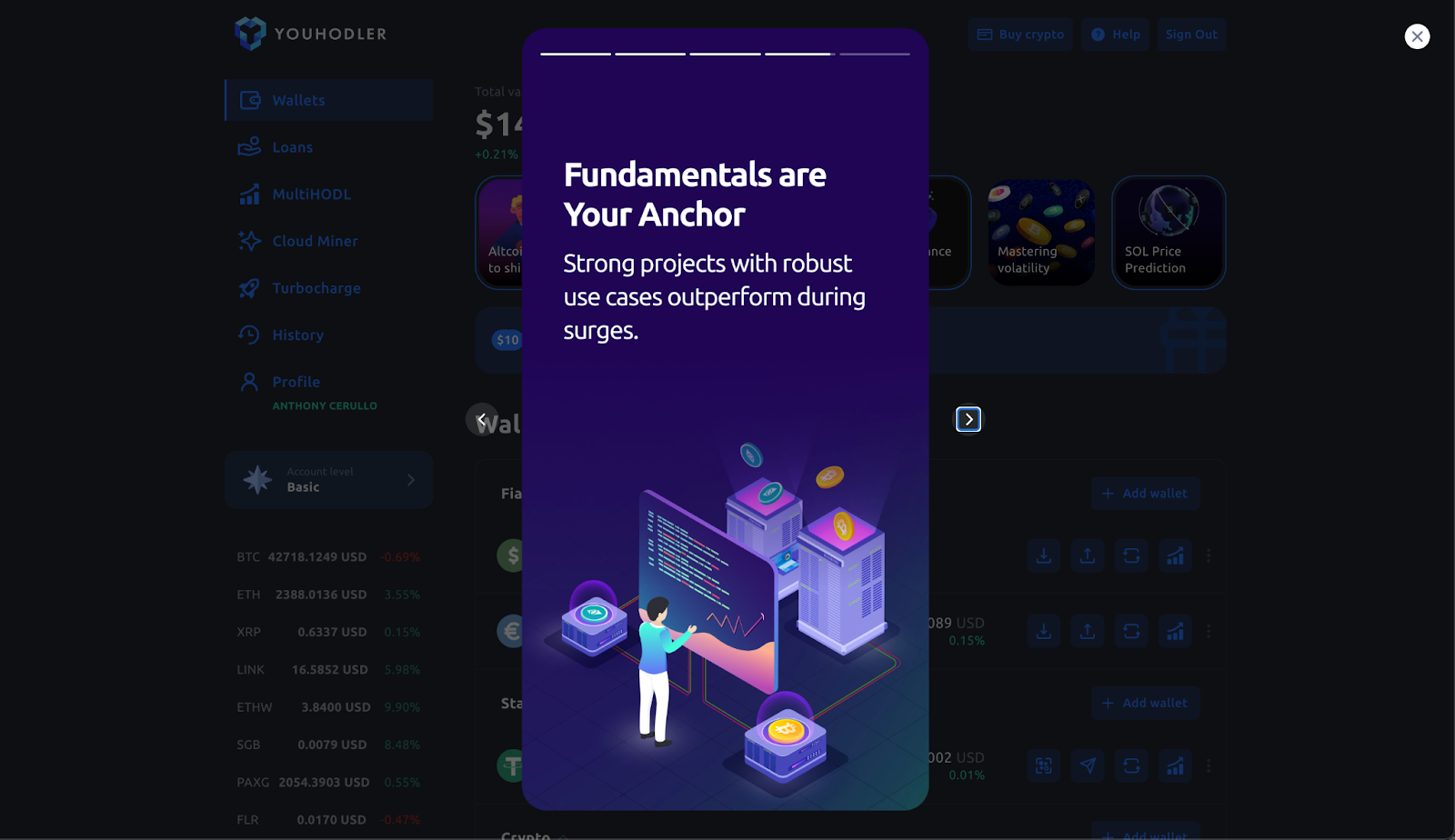Open more options dots for the Tether wallet

(1209, 766)
